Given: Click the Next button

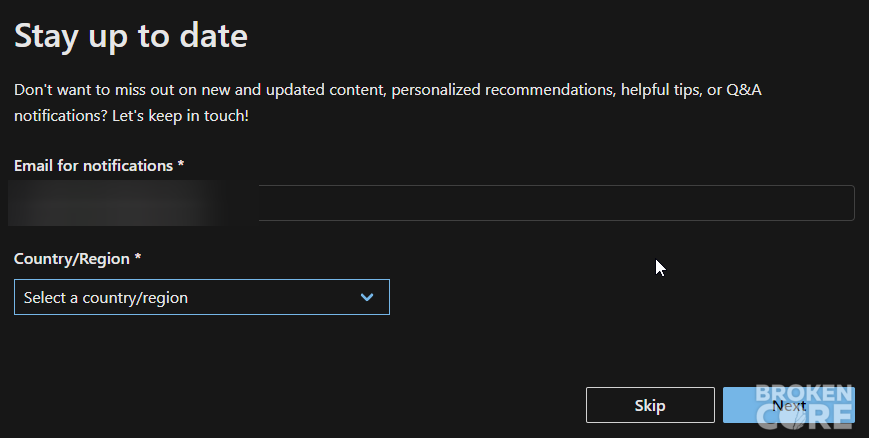Looking at the screenshot, I should (789, 405).
